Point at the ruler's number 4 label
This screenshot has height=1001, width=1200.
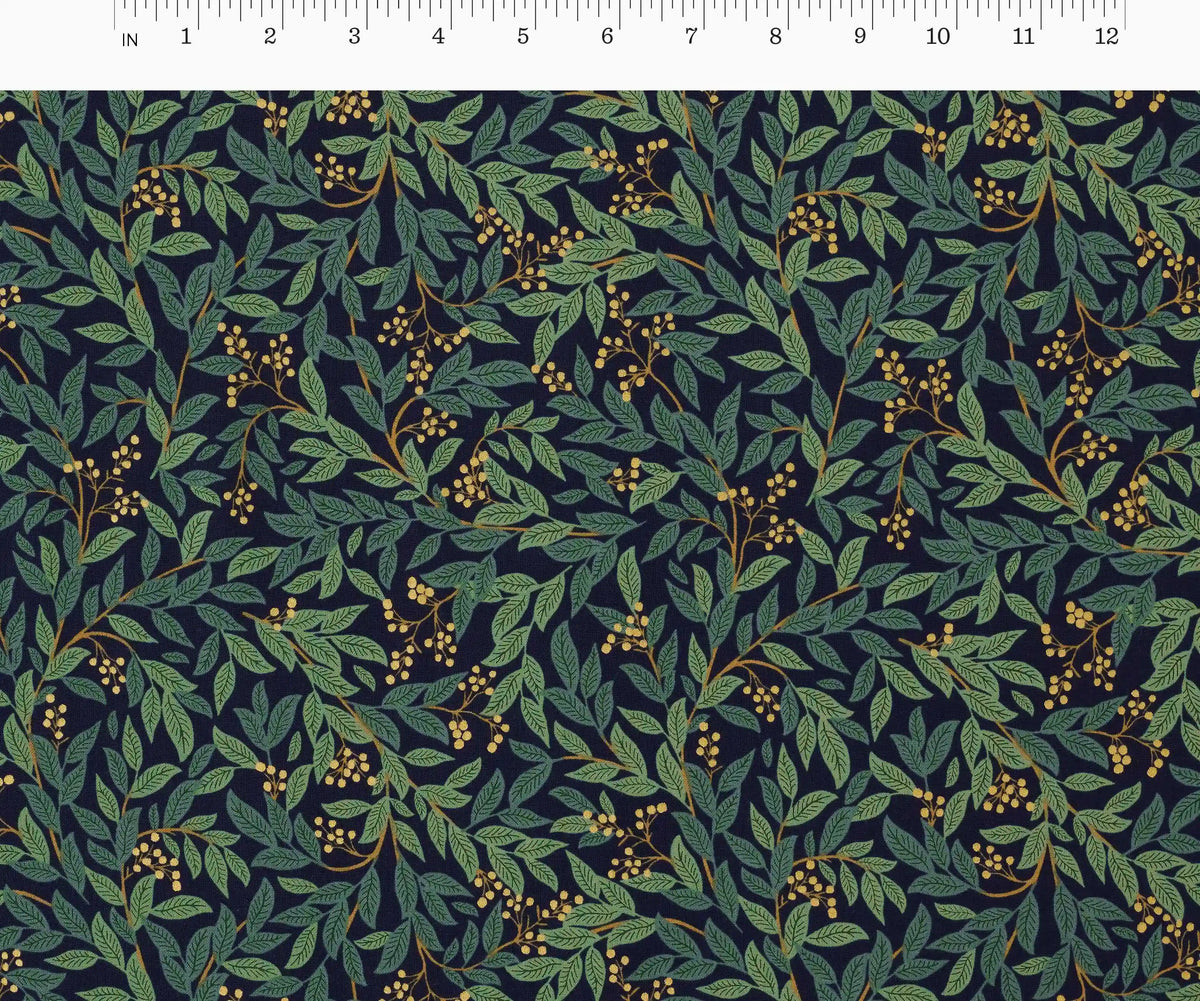pos(438,37)
